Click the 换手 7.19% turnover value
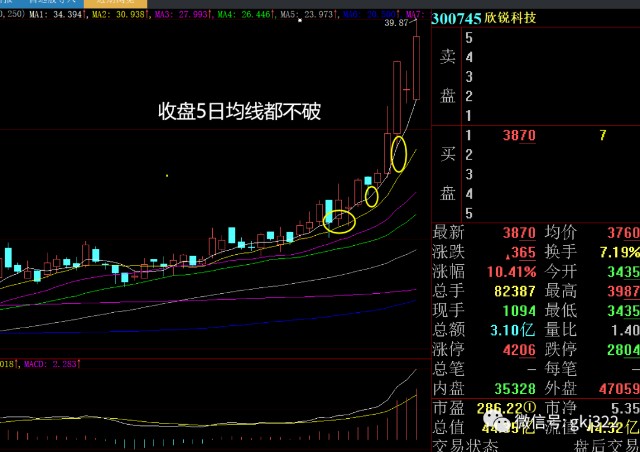Image resolution: width=640 pixels, height=452 pixels. pos(620,252)
